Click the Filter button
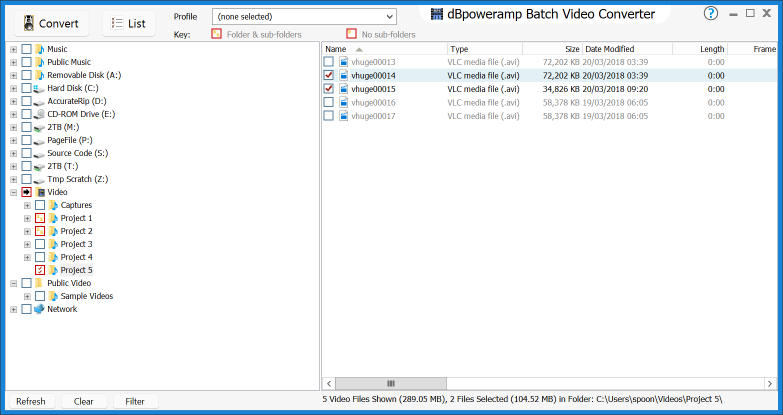 [x=135, y=401]
